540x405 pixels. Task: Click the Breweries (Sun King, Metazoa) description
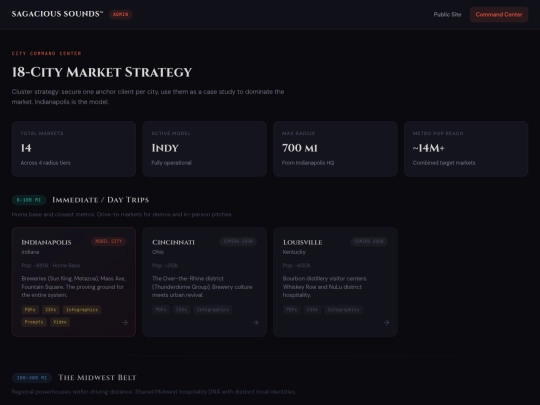click(73, 287)
